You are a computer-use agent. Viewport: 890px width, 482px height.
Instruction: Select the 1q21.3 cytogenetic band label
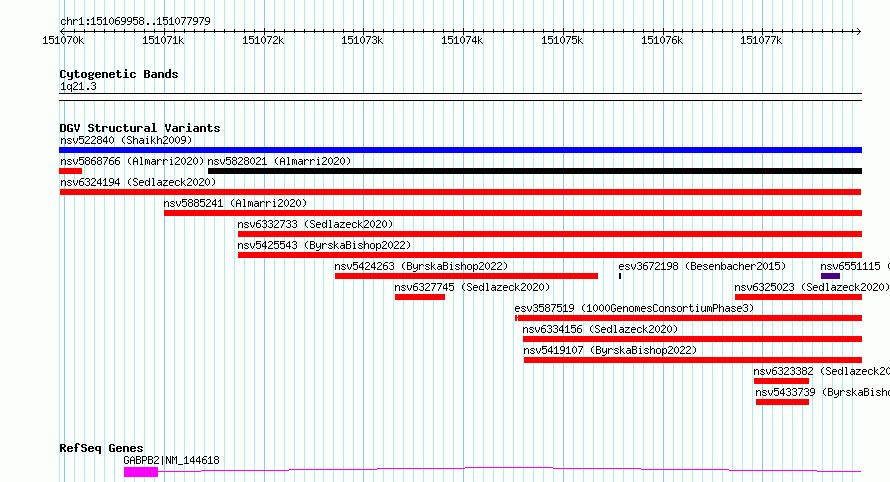(78, 87)
